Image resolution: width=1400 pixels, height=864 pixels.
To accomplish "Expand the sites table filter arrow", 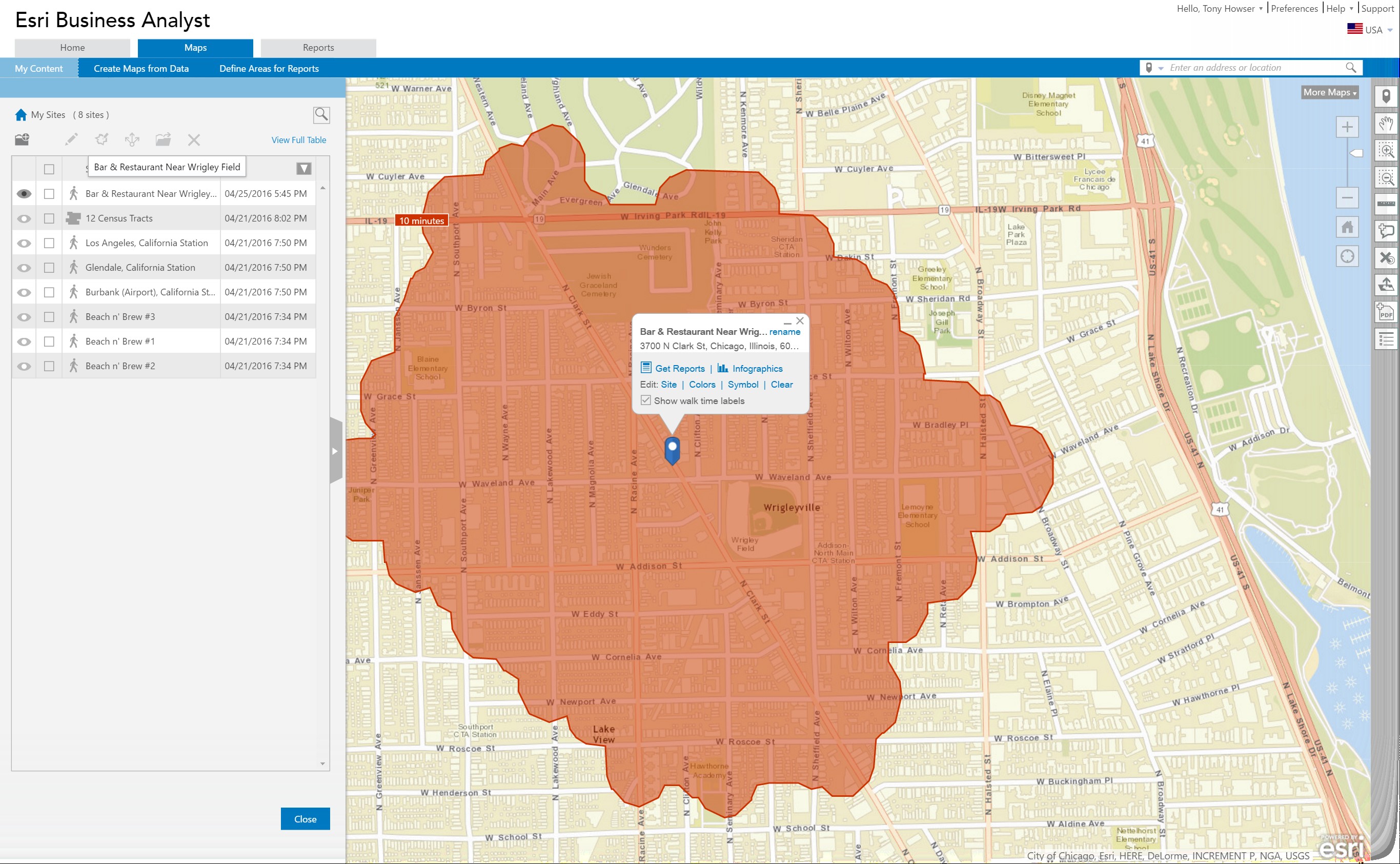I will (x=304, y=169).
